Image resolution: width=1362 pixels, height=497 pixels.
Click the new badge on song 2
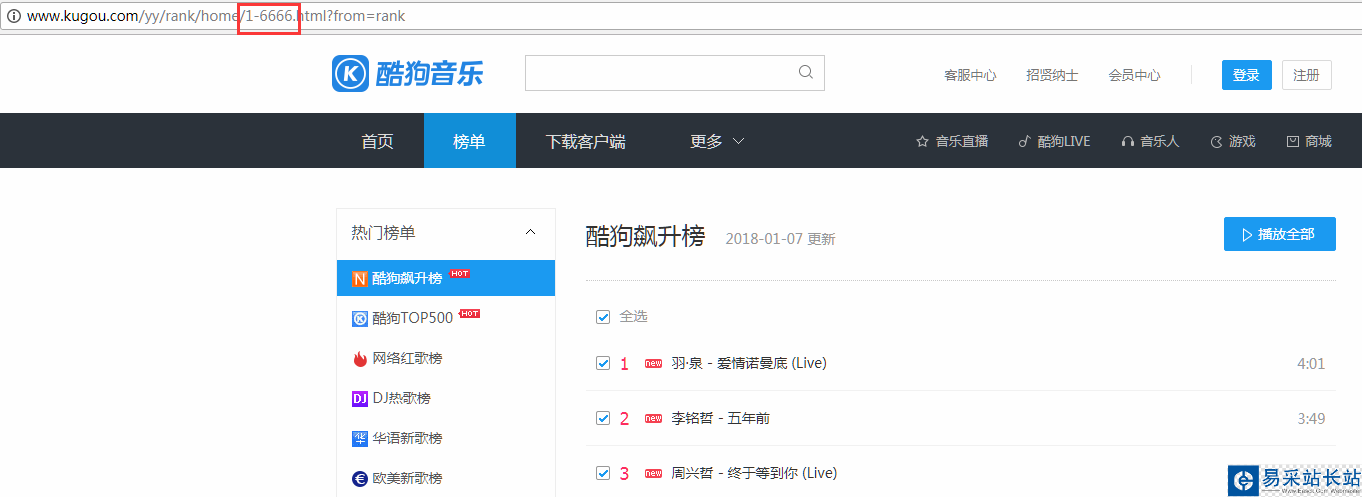[x=654, y=419]
